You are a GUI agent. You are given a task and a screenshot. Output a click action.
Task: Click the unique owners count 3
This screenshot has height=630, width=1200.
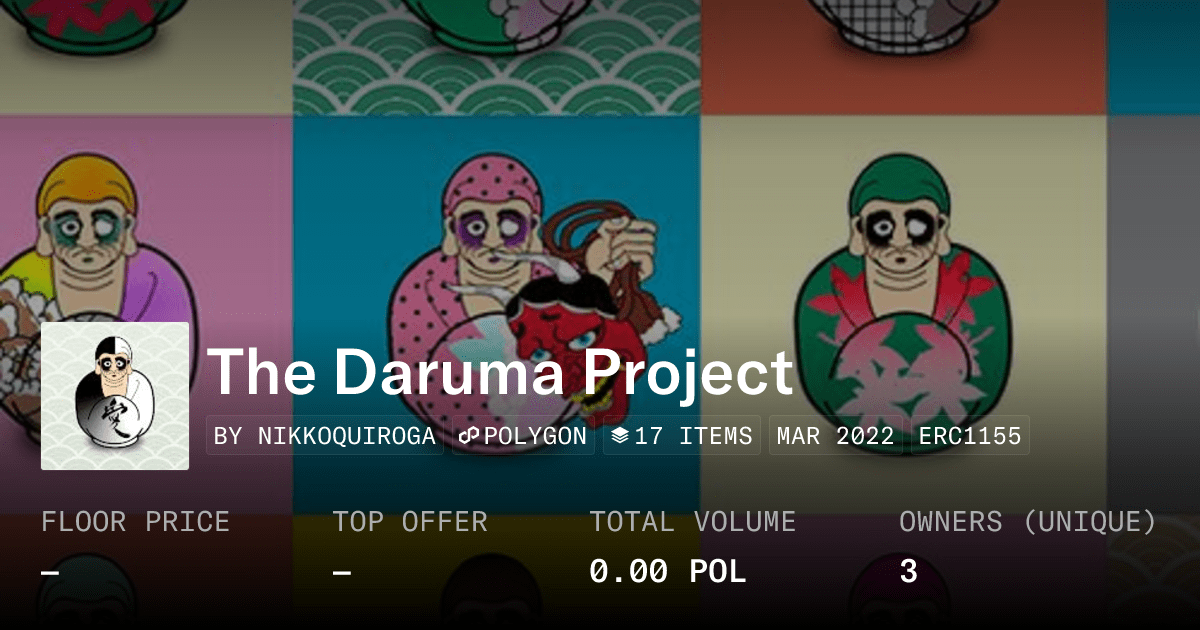(908, 571)
